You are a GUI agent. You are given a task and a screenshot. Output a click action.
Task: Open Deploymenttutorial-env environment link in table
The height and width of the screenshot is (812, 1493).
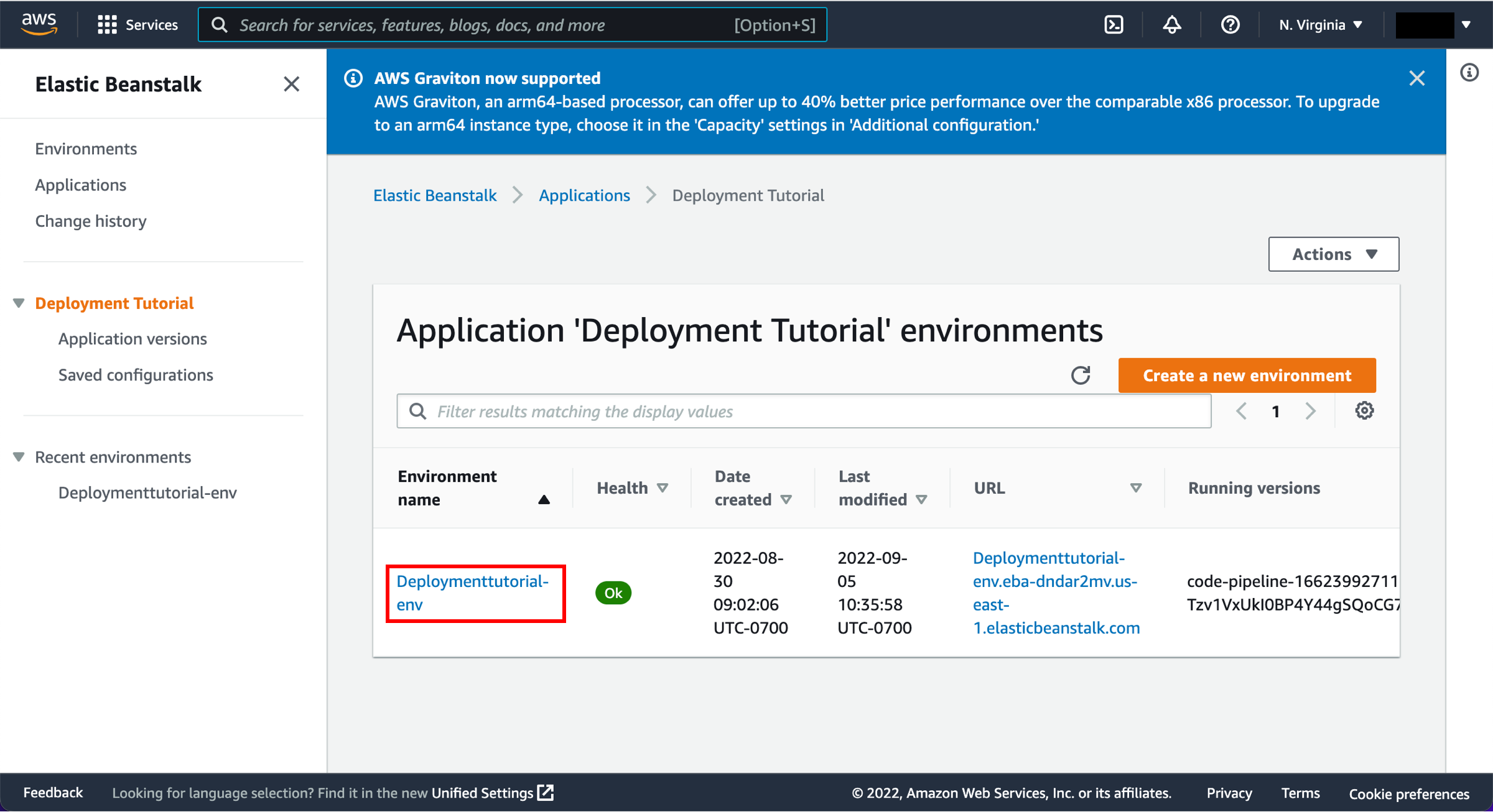(x=473, y=593)
